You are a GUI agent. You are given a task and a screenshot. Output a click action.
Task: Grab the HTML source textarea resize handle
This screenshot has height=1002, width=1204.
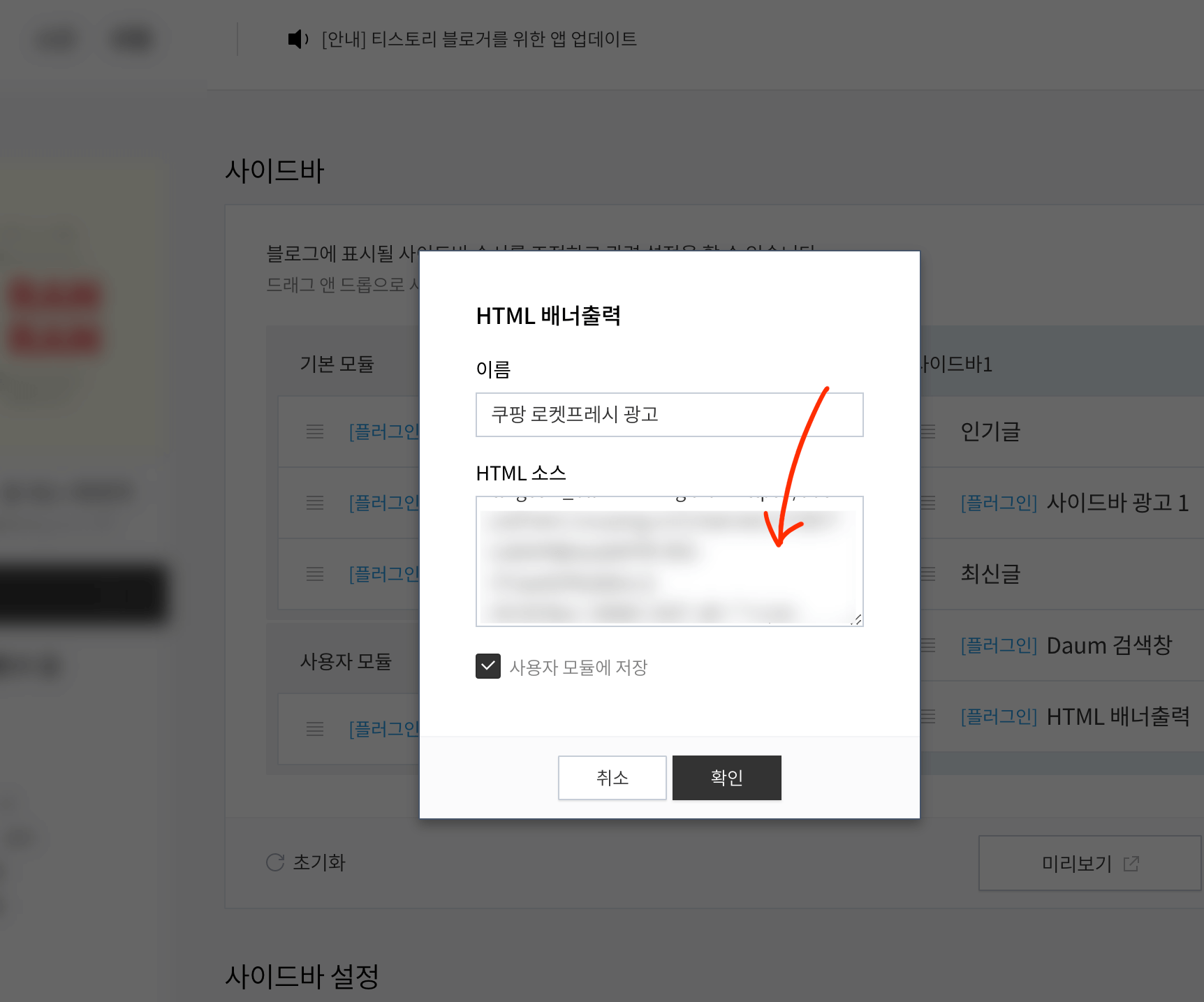coord(857,619)
